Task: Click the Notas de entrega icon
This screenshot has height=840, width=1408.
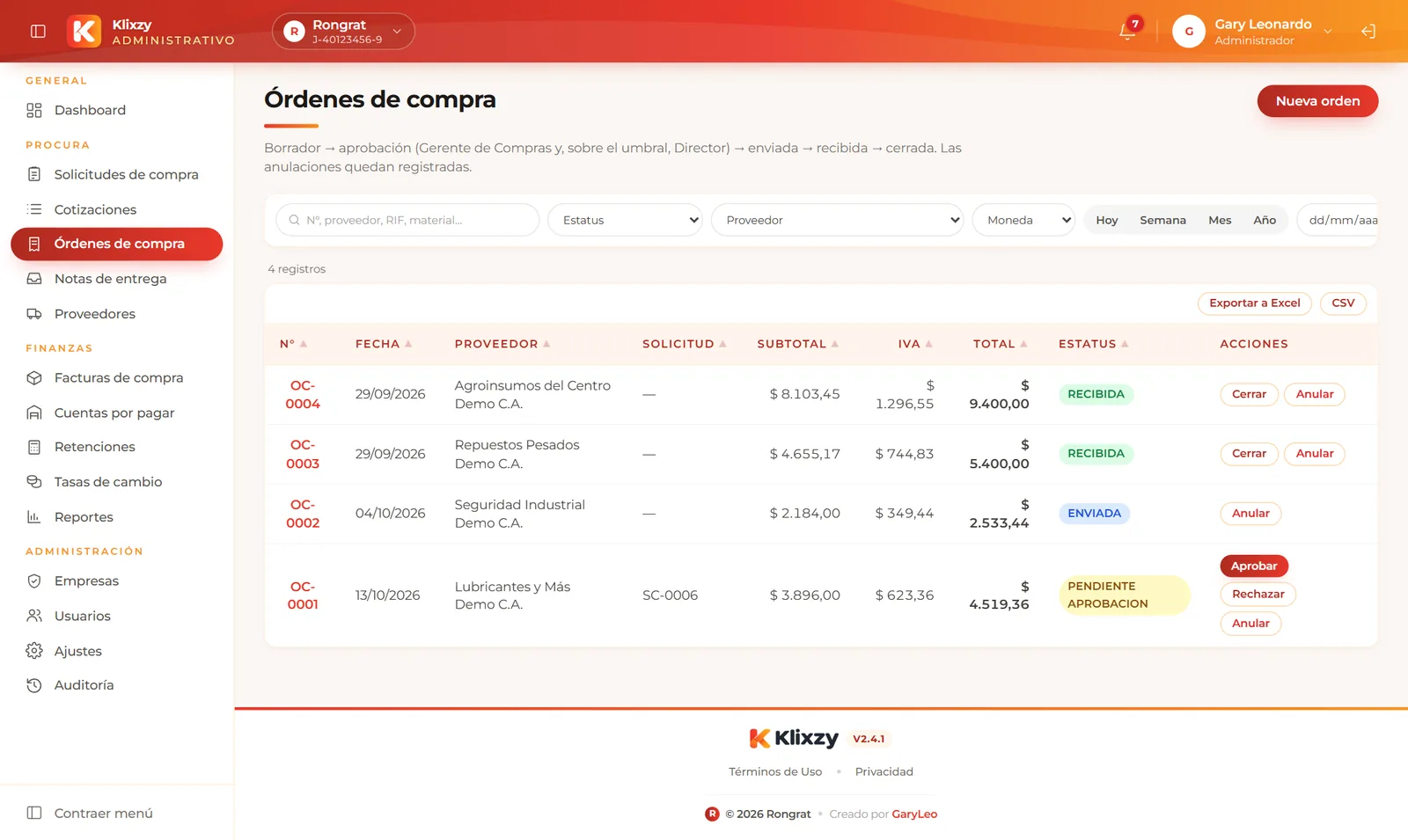Action: click(34, 279)
